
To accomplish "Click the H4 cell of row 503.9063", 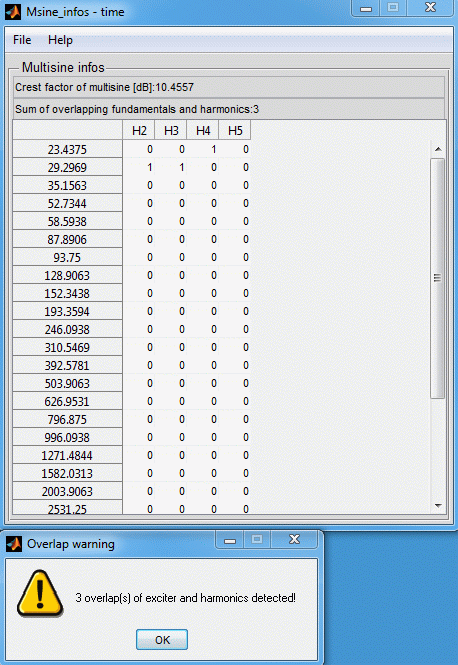I will (x=203, y=383).
